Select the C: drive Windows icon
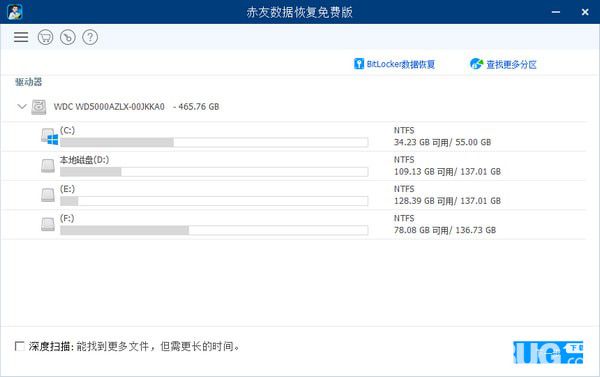600x377 pixels. tap(49, 136)
